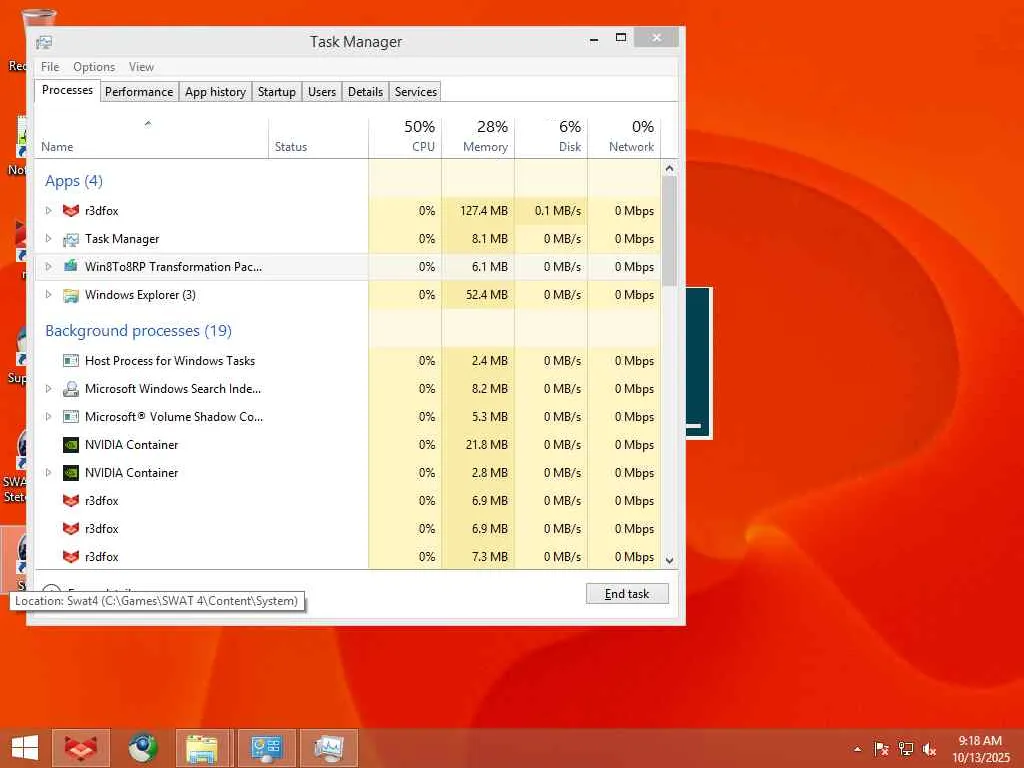The image size is (1024, 768).
Task: Switch to the Performance tab
Action: [139, 92]
